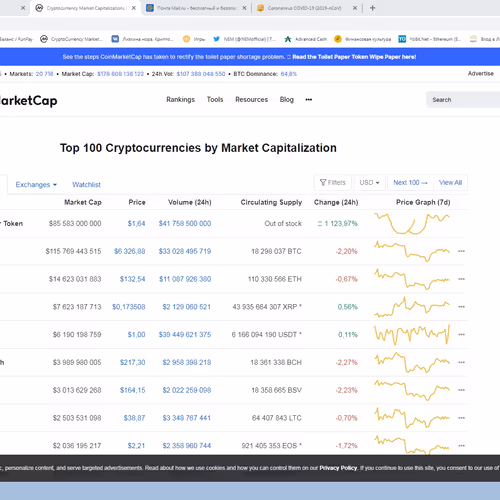
Task: Open the YoBit.Net Ethereum bookmark
Action: tap(430, 39)
